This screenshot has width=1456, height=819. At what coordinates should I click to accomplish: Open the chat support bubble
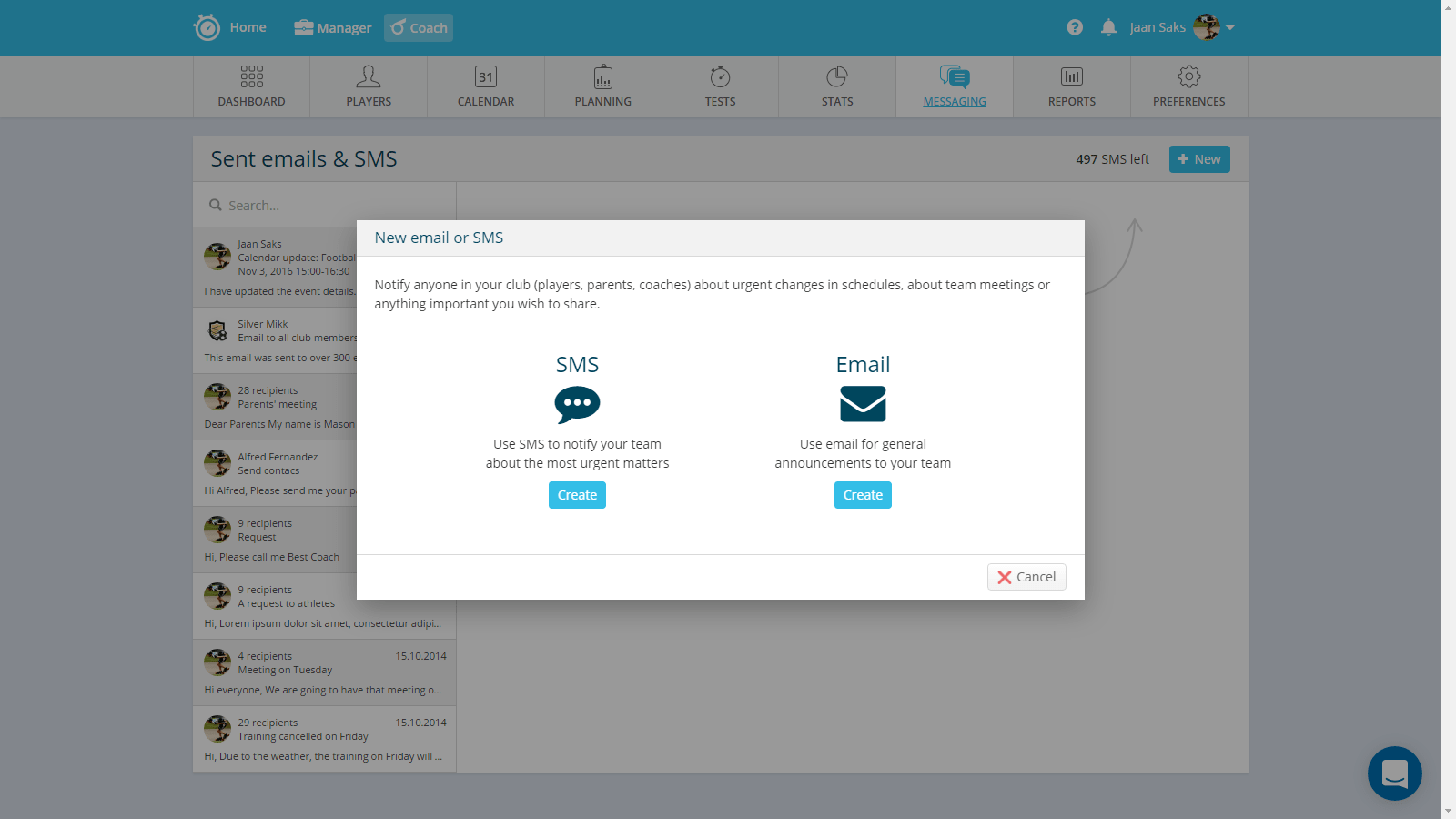[x=1394, y=773]
